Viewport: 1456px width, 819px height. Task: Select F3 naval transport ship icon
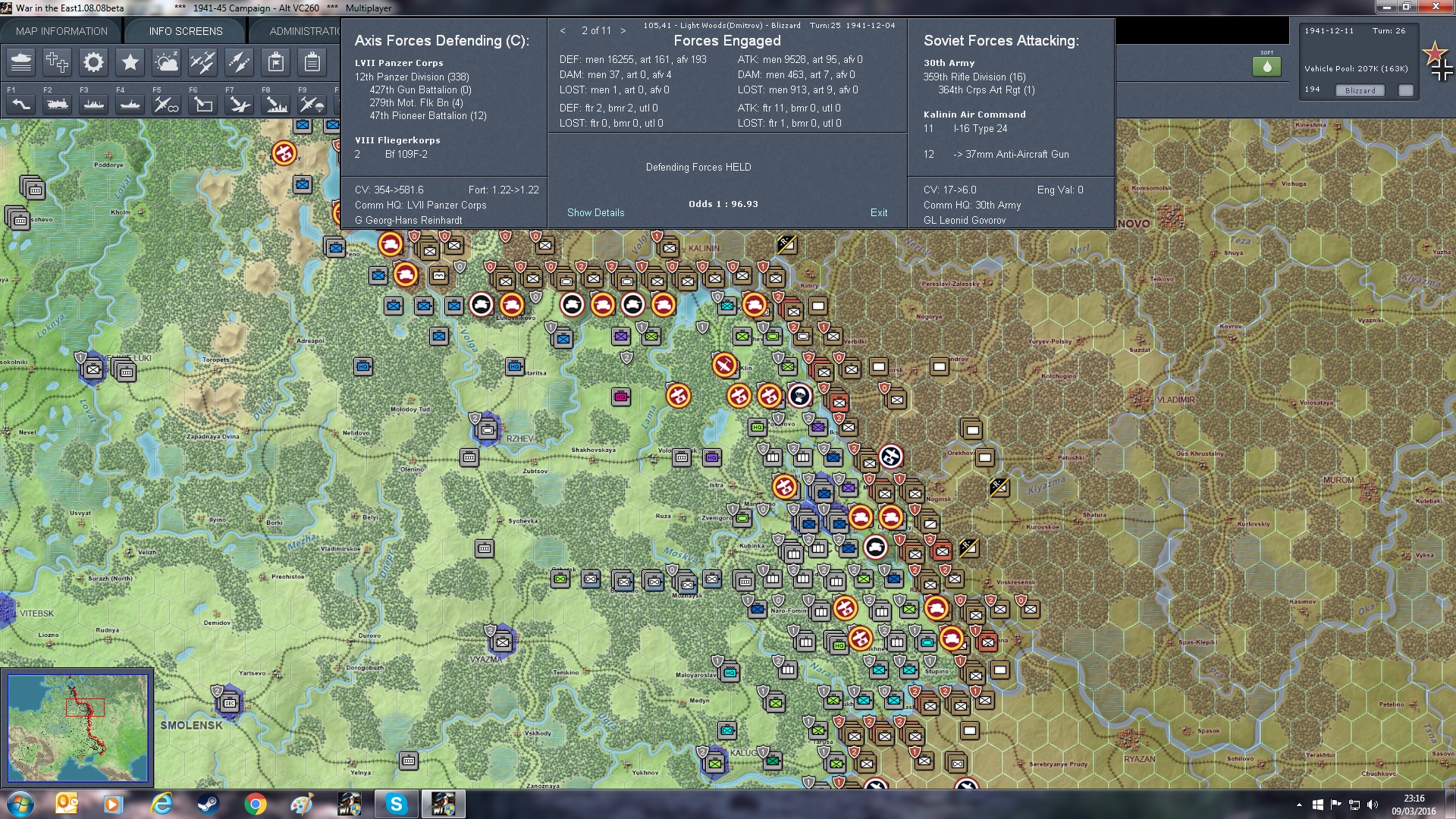pos(94,105)
